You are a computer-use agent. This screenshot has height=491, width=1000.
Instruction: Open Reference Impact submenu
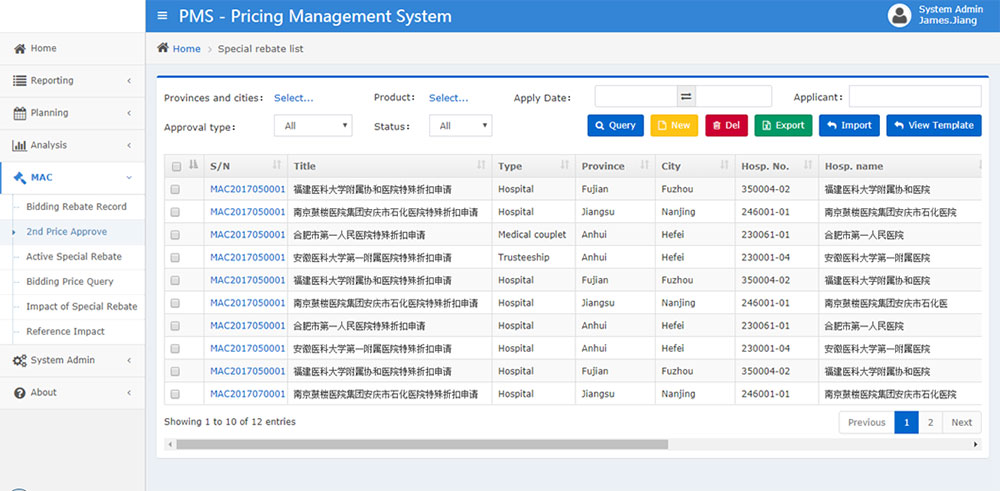pyautogui.click(x=65, y=331)
